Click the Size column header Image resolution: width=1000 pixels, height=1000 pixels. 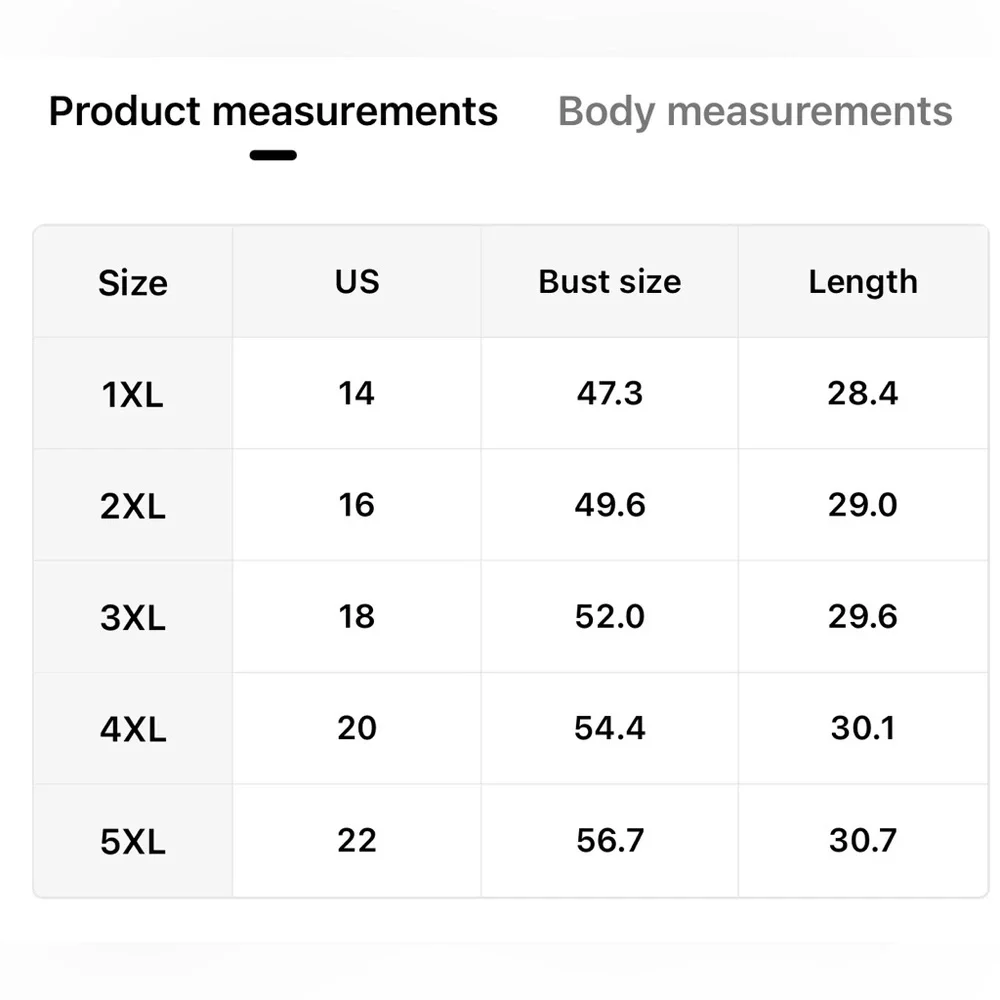click(133, 283)
